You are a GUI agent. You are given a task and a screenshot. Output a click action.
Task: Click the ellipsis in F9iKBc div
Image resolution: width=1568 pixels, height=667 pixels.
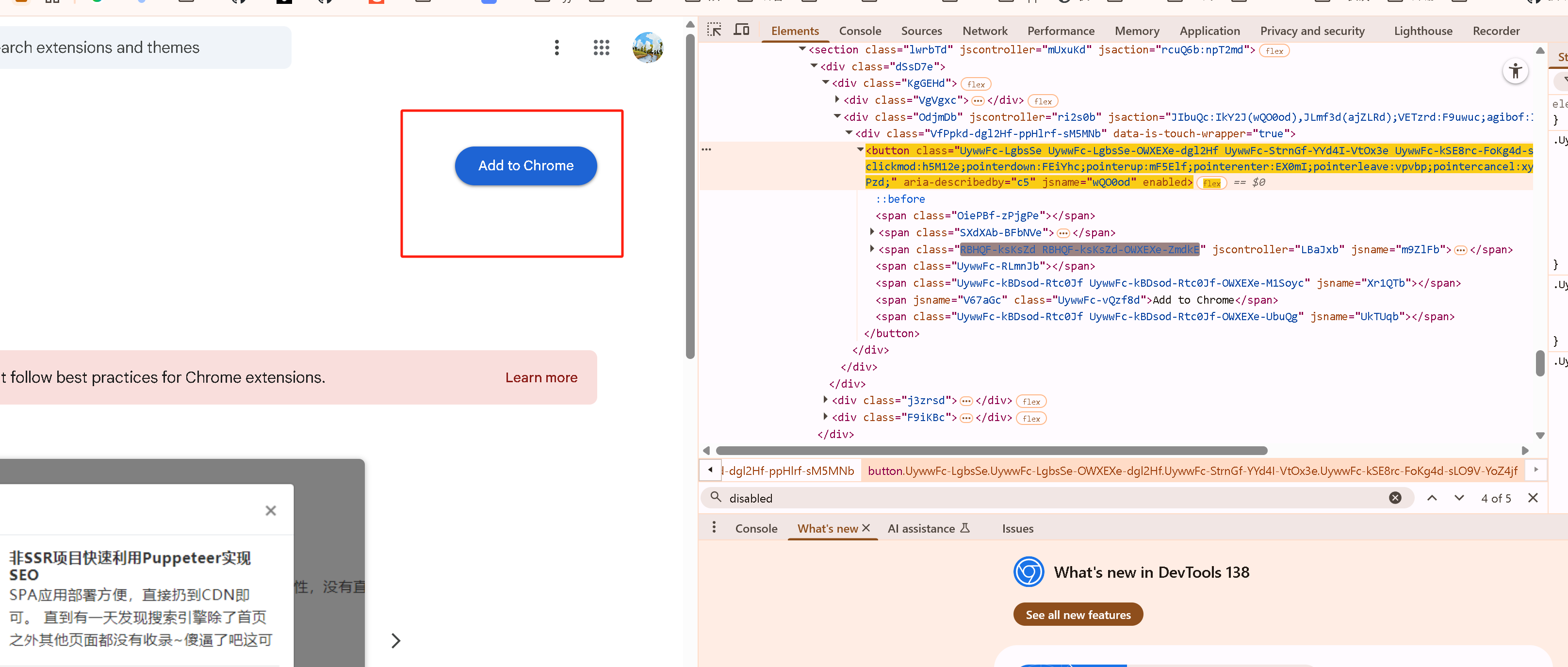pos(966,418)
